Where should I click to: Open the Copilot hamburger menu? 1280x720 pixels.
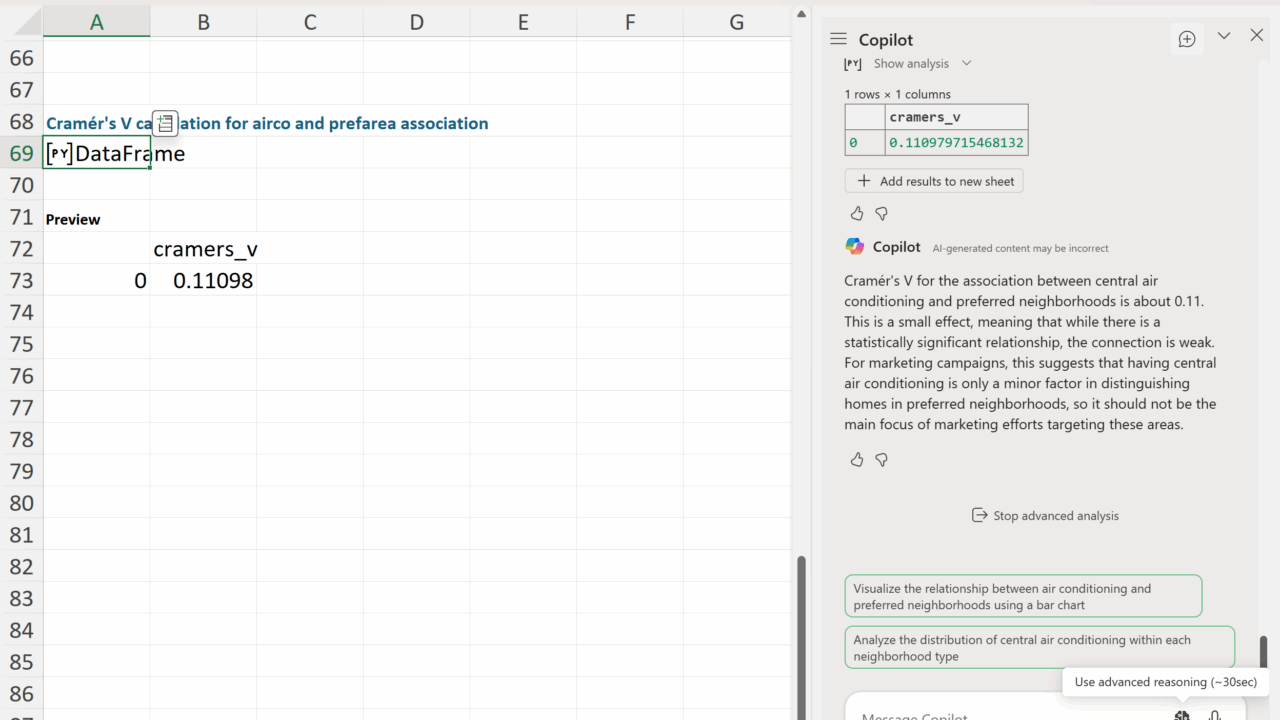(x=838, y=39)
